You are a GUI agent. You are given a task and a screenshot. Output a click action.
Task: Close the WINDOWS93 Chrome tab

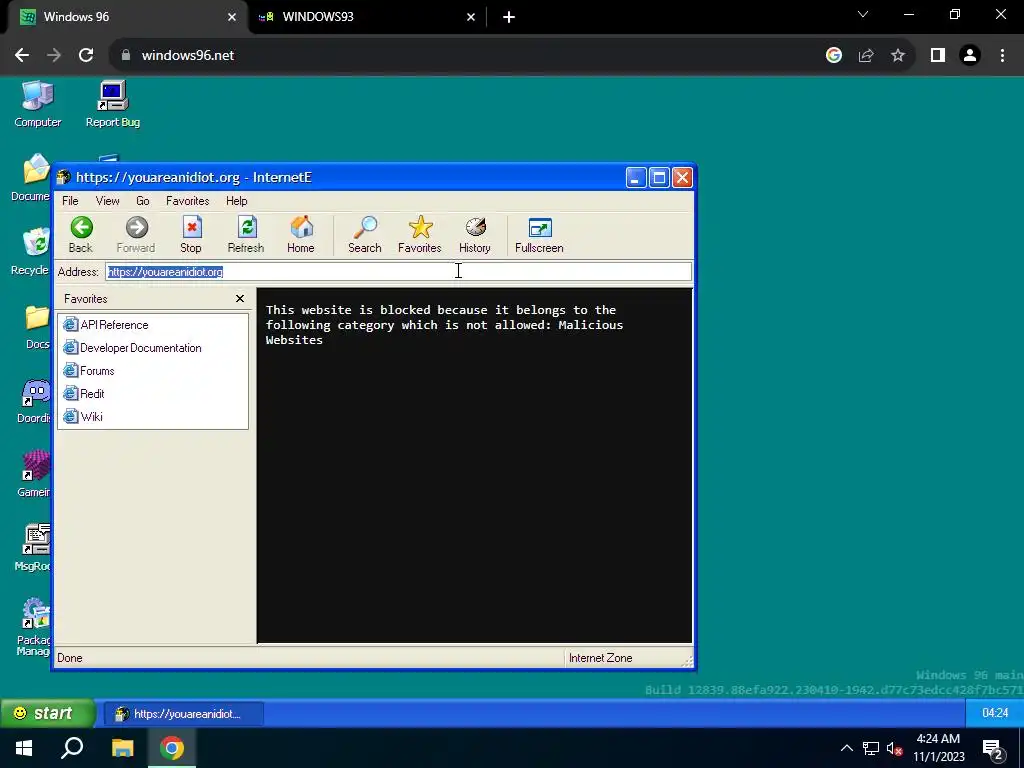[x=471, y=17]
